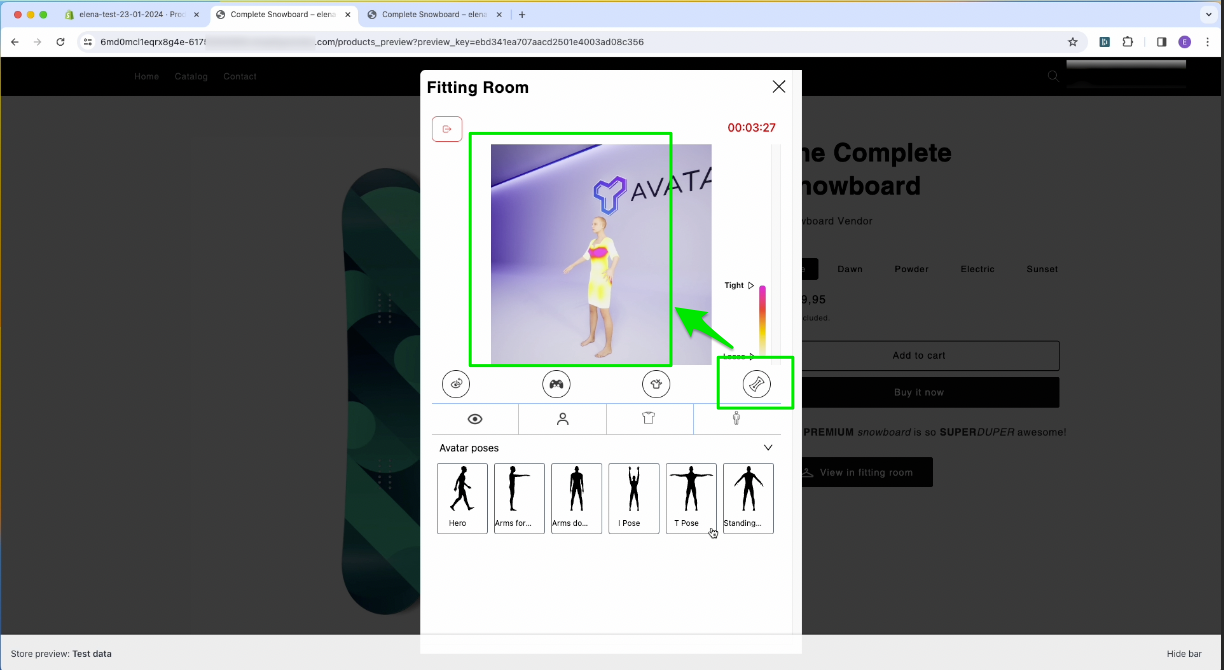Screen dimensions: 1224x670
Task: Choose the Powder color variant
Action: coord(911,269)
